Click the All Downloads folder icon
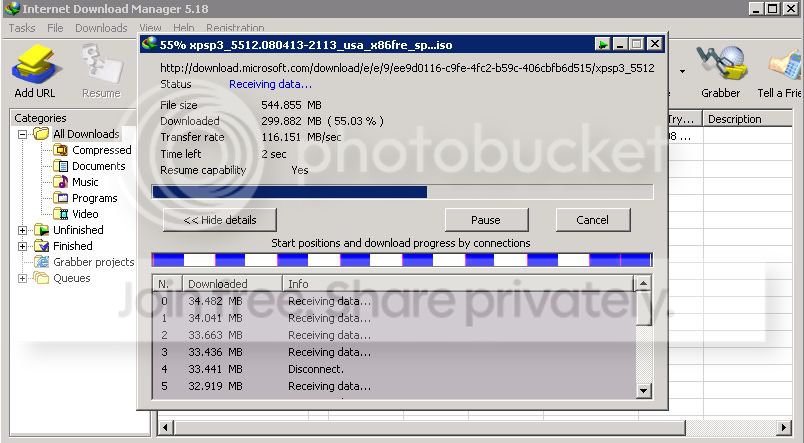The image size is (804, 443). click(x=41, y=134)
